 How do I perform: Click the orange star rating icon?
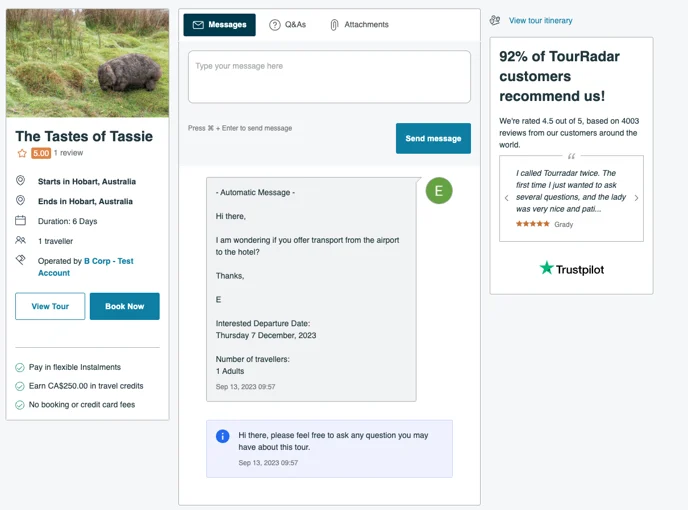22,153
